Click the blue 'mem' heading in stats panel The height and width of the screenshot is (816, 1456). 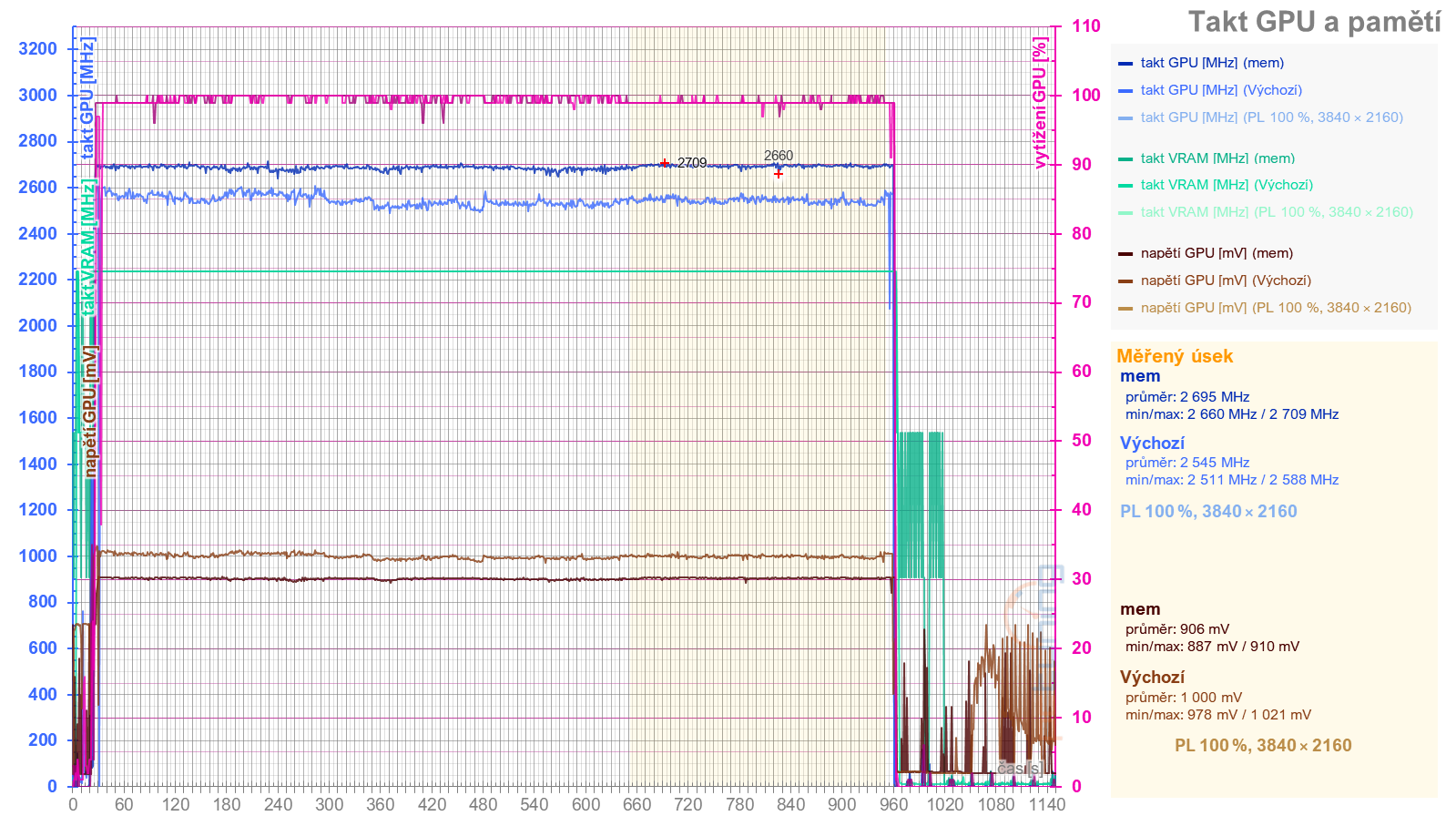click(x=1140, y=376)
